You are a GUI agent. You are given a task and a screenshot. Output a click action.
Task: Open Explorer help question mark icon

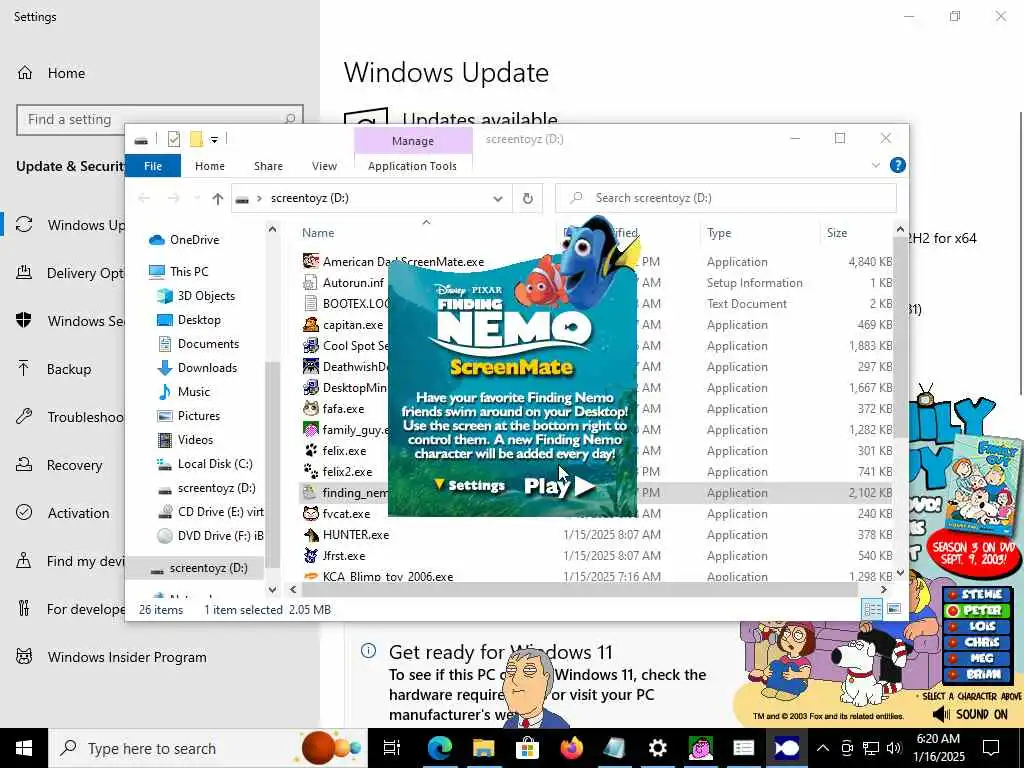(898, 165)
